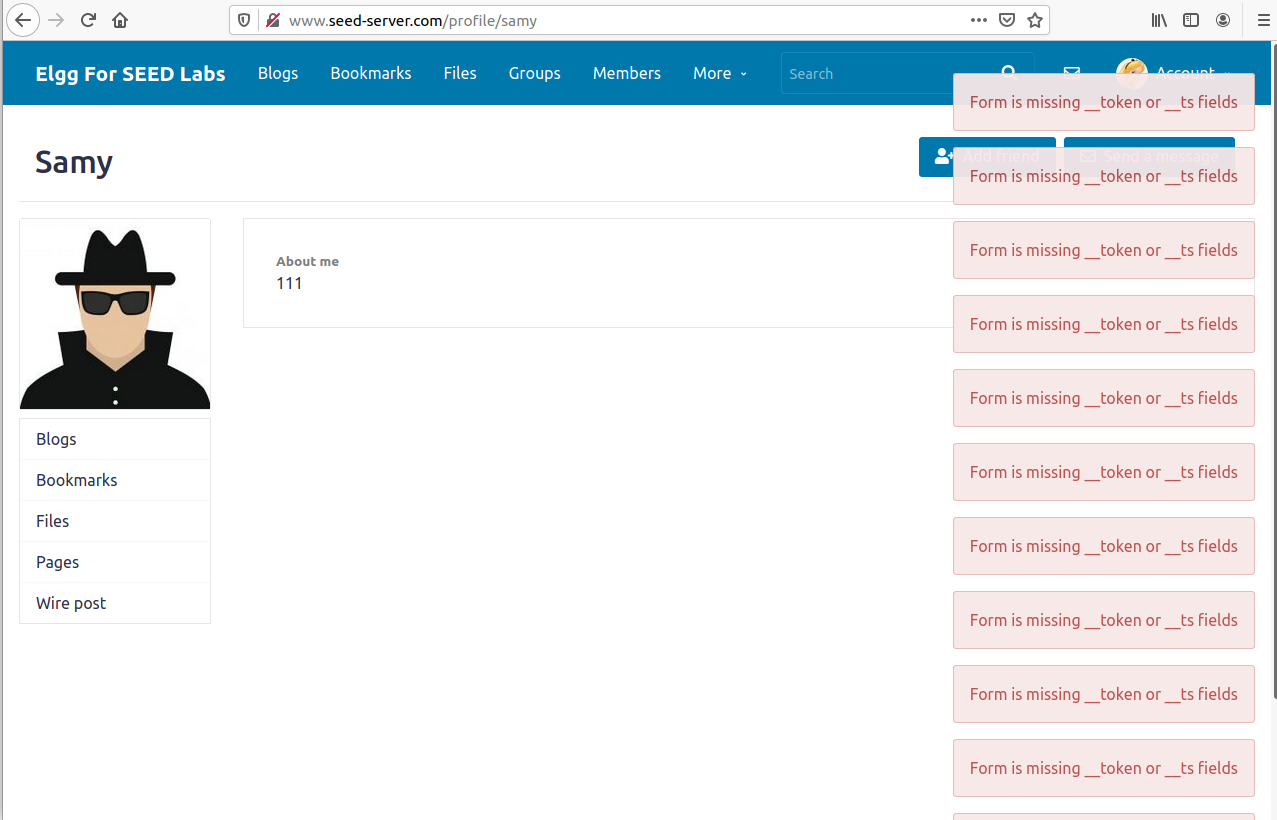Expand the Account dropdown
This screenshot has height=820, width=1277.
[x=1193, y=73]
